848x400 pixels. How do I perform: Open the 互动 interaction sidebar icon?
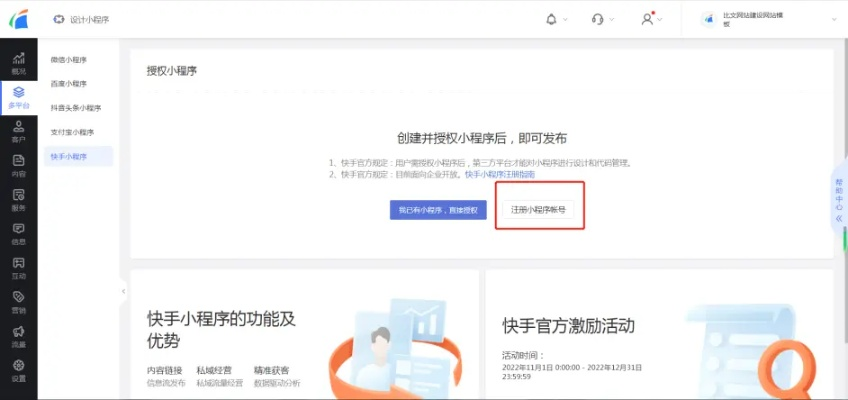coord(18,267)
